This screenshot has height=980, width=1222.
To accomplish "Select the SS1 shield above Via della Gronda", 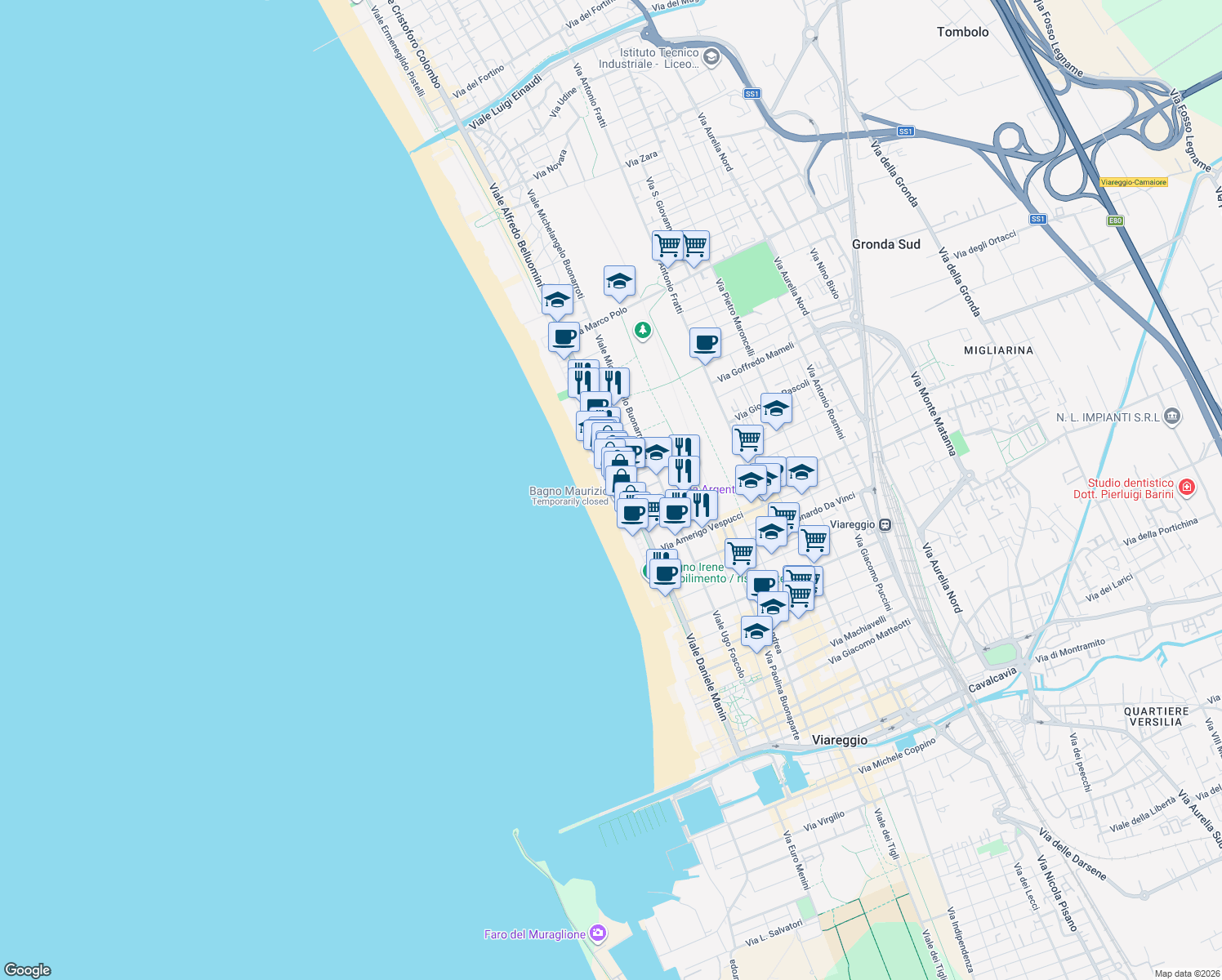I will (905, 131).
